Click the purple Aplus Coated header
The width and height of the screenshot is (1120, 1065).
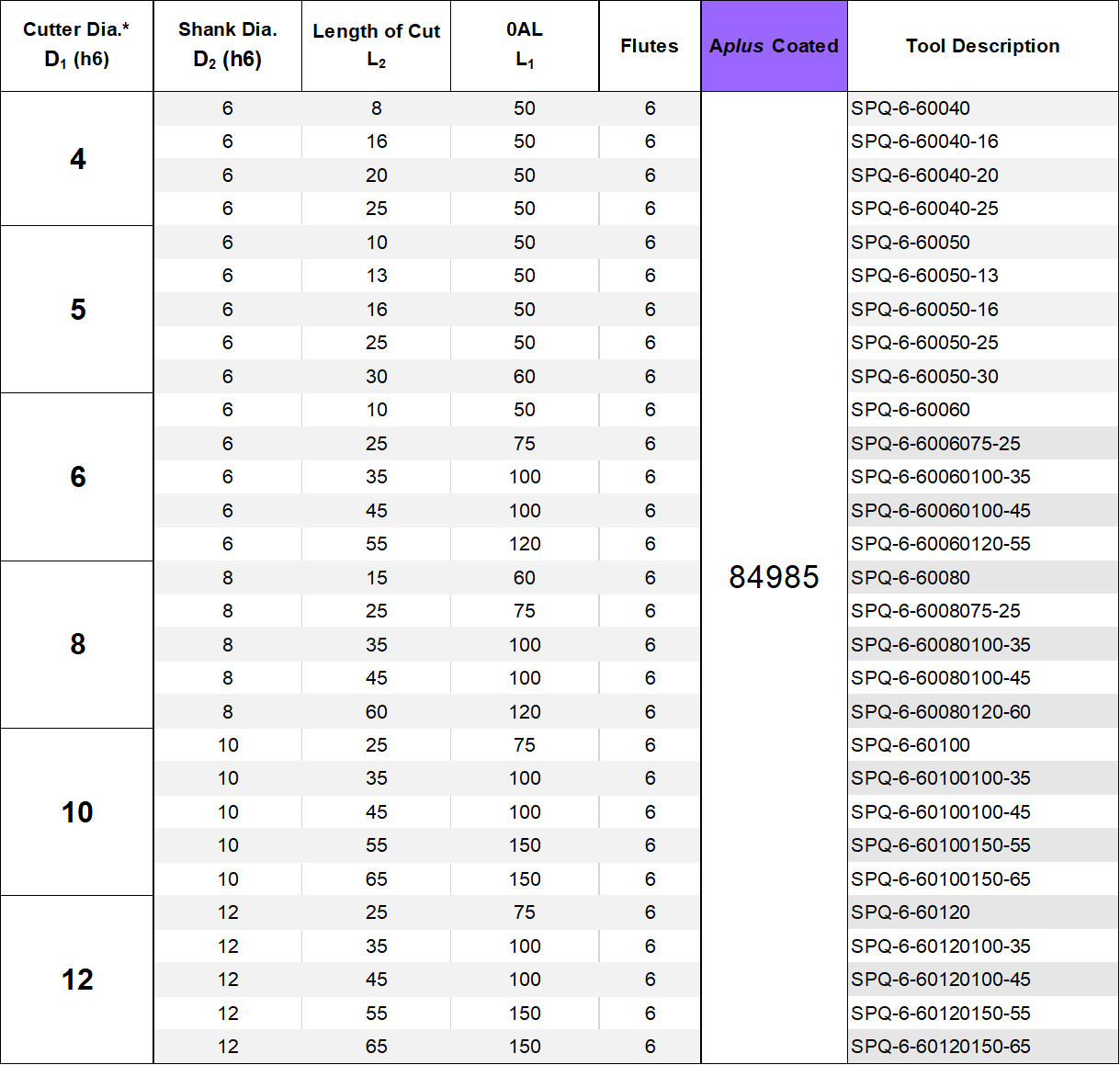774,46
